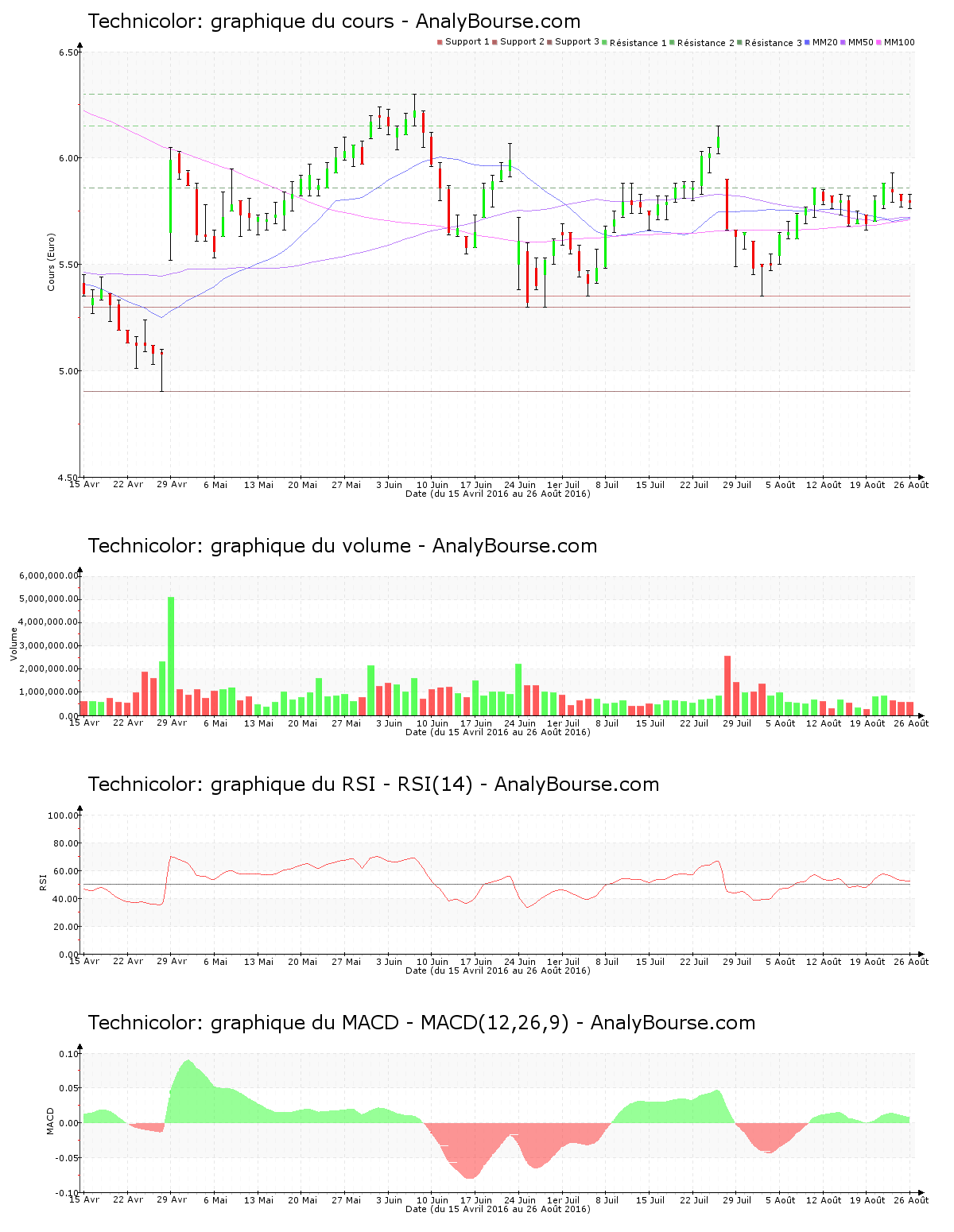Select the Résistance 1 legend entry
Viewport: 954px width, 1232px height.
638,43
